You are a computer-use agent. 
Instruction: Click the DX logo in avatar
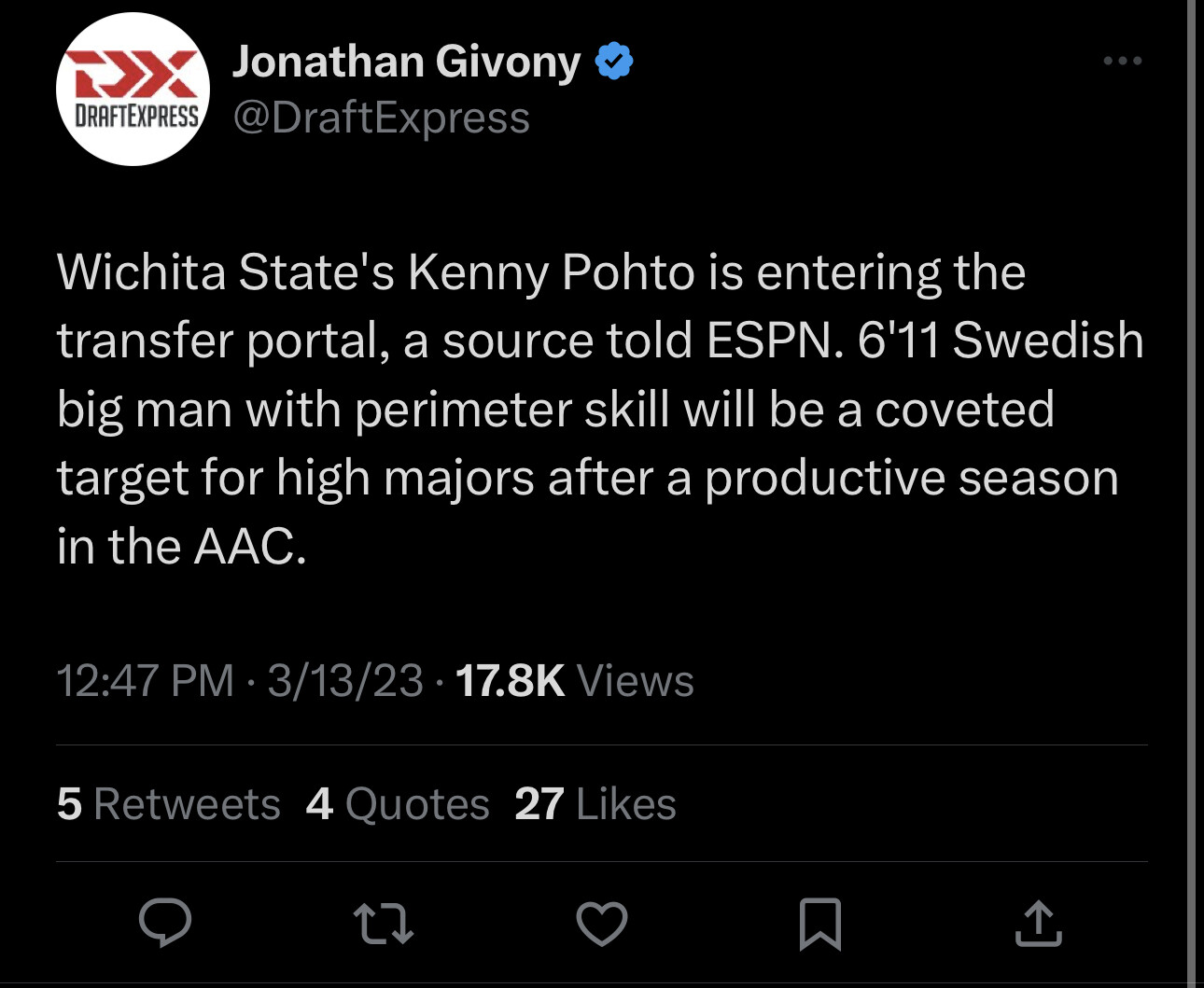coord(133,74)
